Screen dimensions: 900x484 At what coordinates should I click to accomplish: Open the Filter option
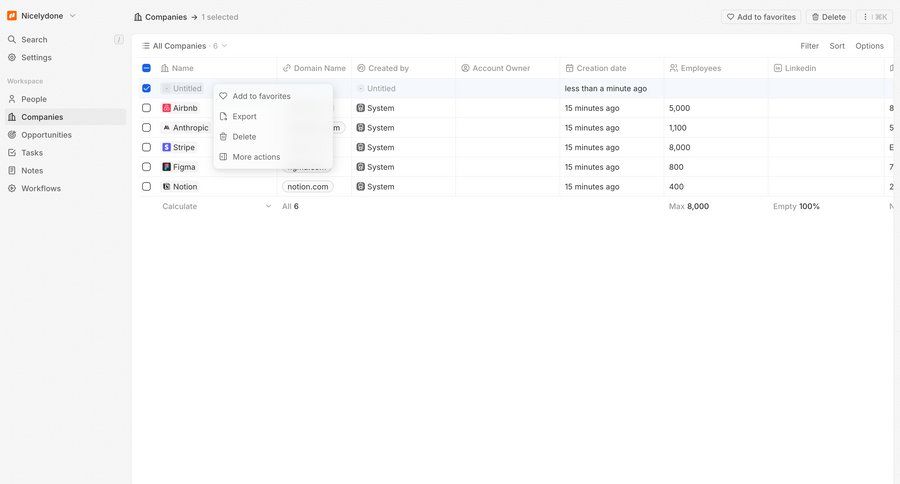tap(809, 46)
